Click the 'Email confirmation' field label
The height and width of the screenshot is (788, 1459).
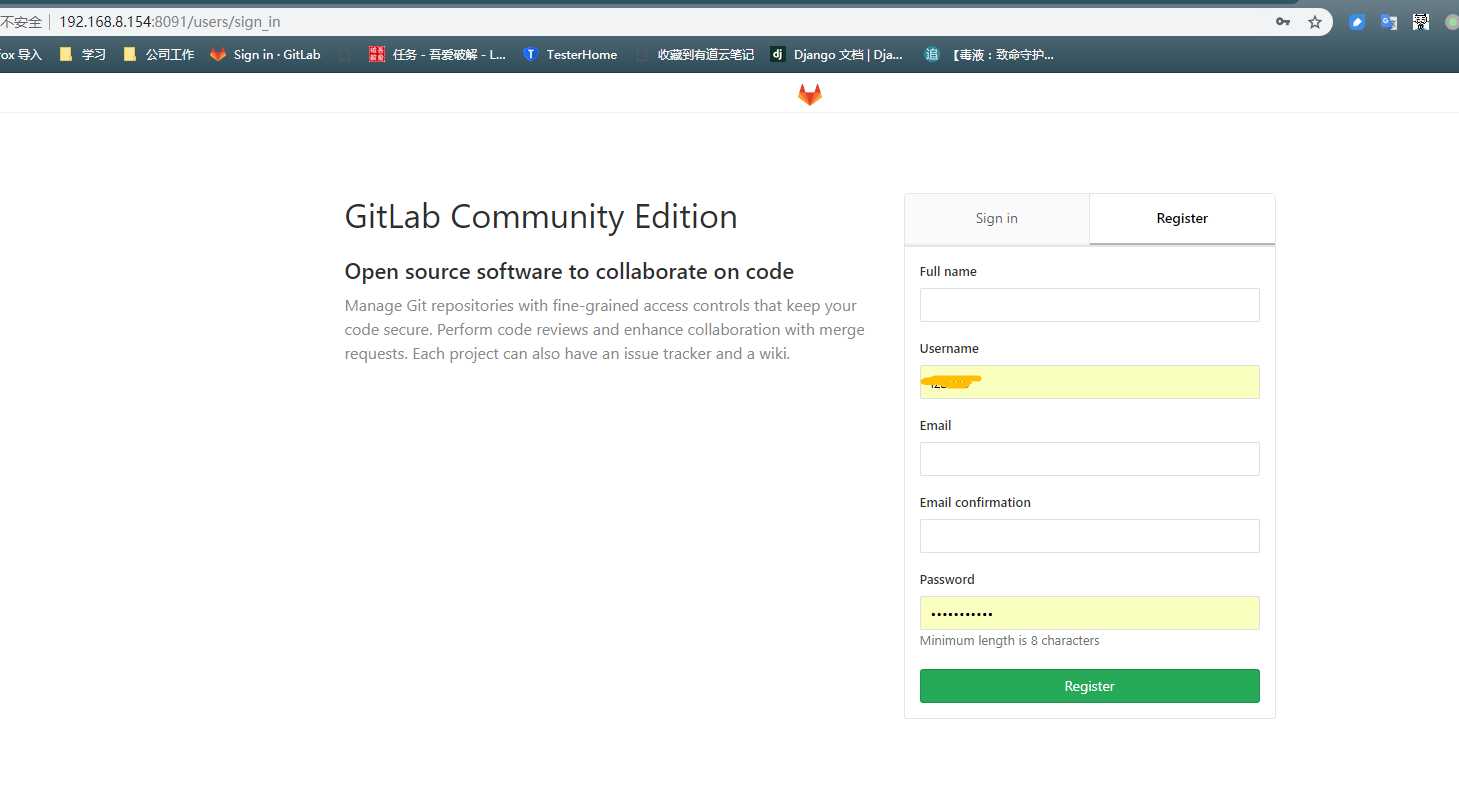point(975,503)
